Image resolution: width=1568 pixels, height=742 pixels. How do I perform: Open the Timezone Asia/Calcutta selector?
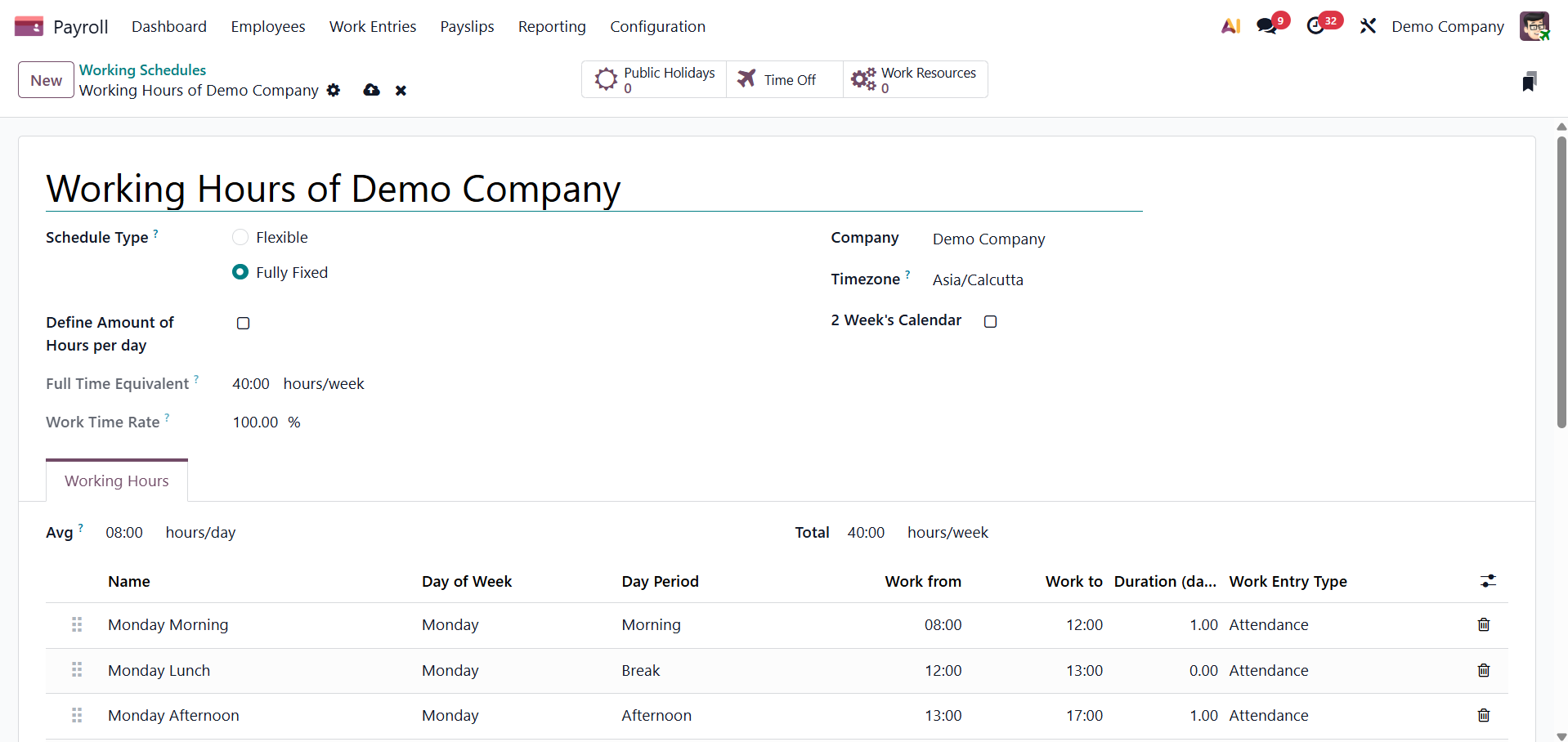pyautogui.click(x=978, y=280)
